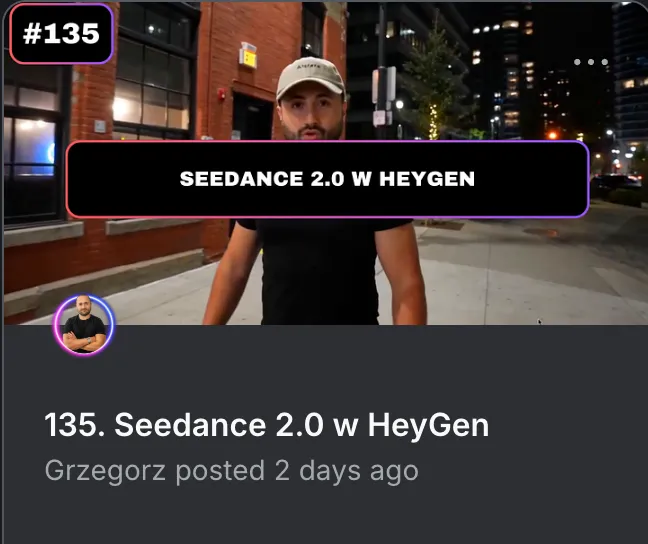
Task: Click the beige cap on the man's head
Action: pyautogui.click(x=310, y=77)
